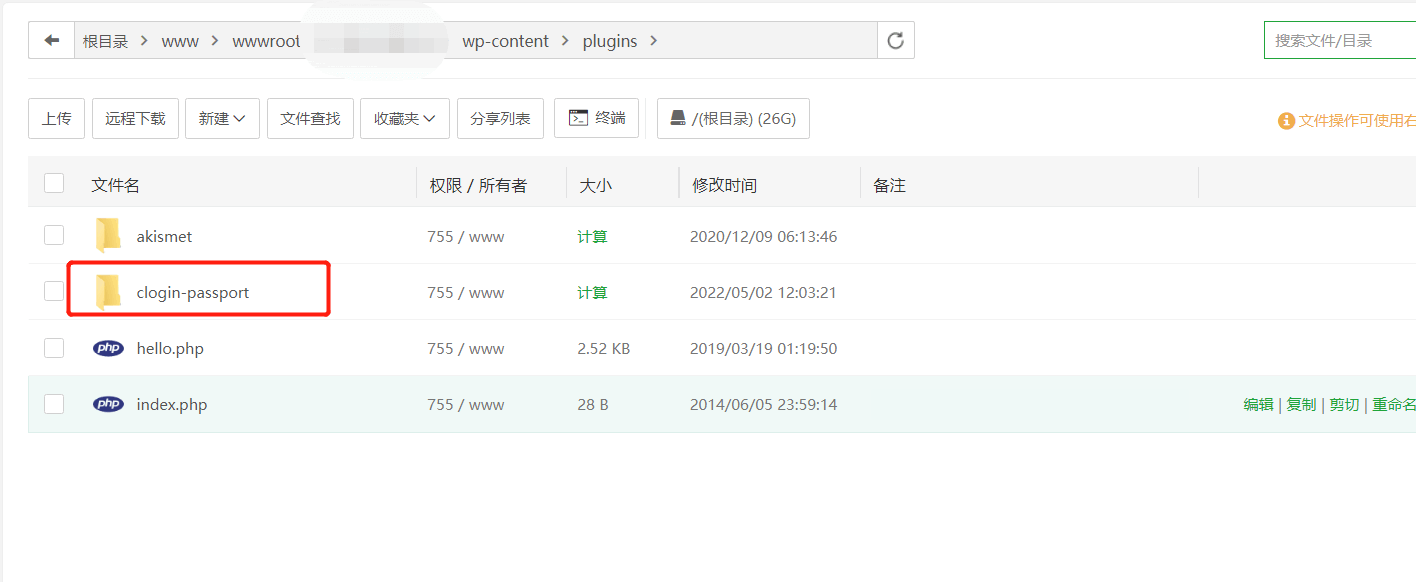Click 计算 to calculate clogin-passport size
Screen dimensions: 1416x582
coord(593,292)
